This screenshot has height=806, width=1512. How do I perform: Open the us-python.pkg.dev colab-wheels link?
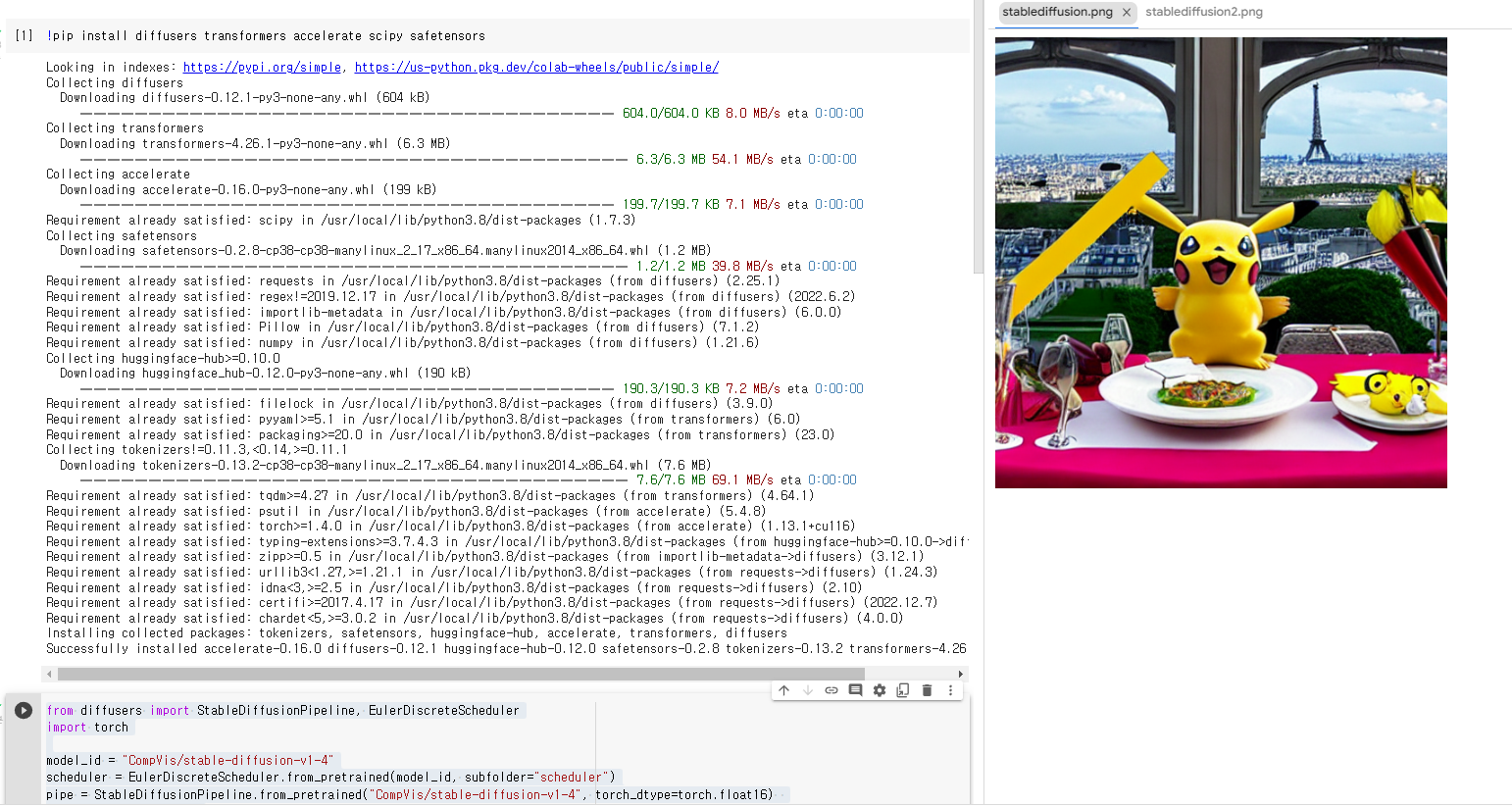click(536, 67)
